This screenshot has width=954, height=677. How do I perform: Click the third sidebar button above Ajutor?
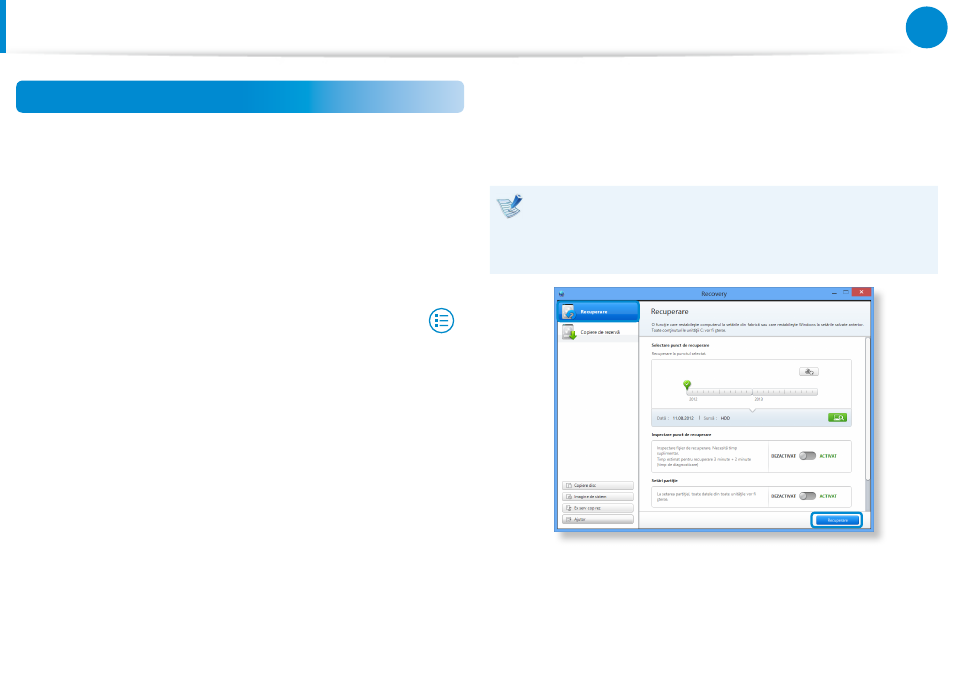click(597, 508)
